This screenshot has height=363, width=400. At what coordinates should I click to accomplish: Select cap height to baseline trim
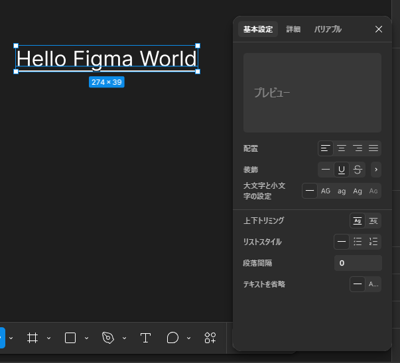coord(373,221)
